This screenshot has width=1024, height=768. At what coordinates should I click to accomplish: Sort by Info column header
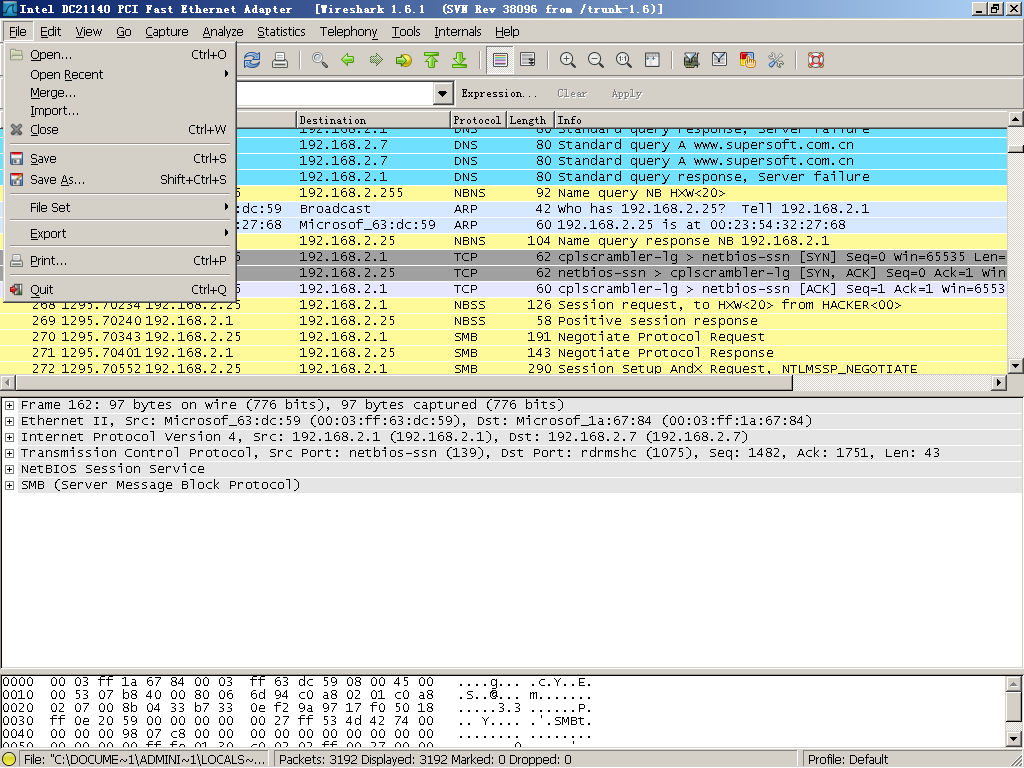(x=780, y=120)
